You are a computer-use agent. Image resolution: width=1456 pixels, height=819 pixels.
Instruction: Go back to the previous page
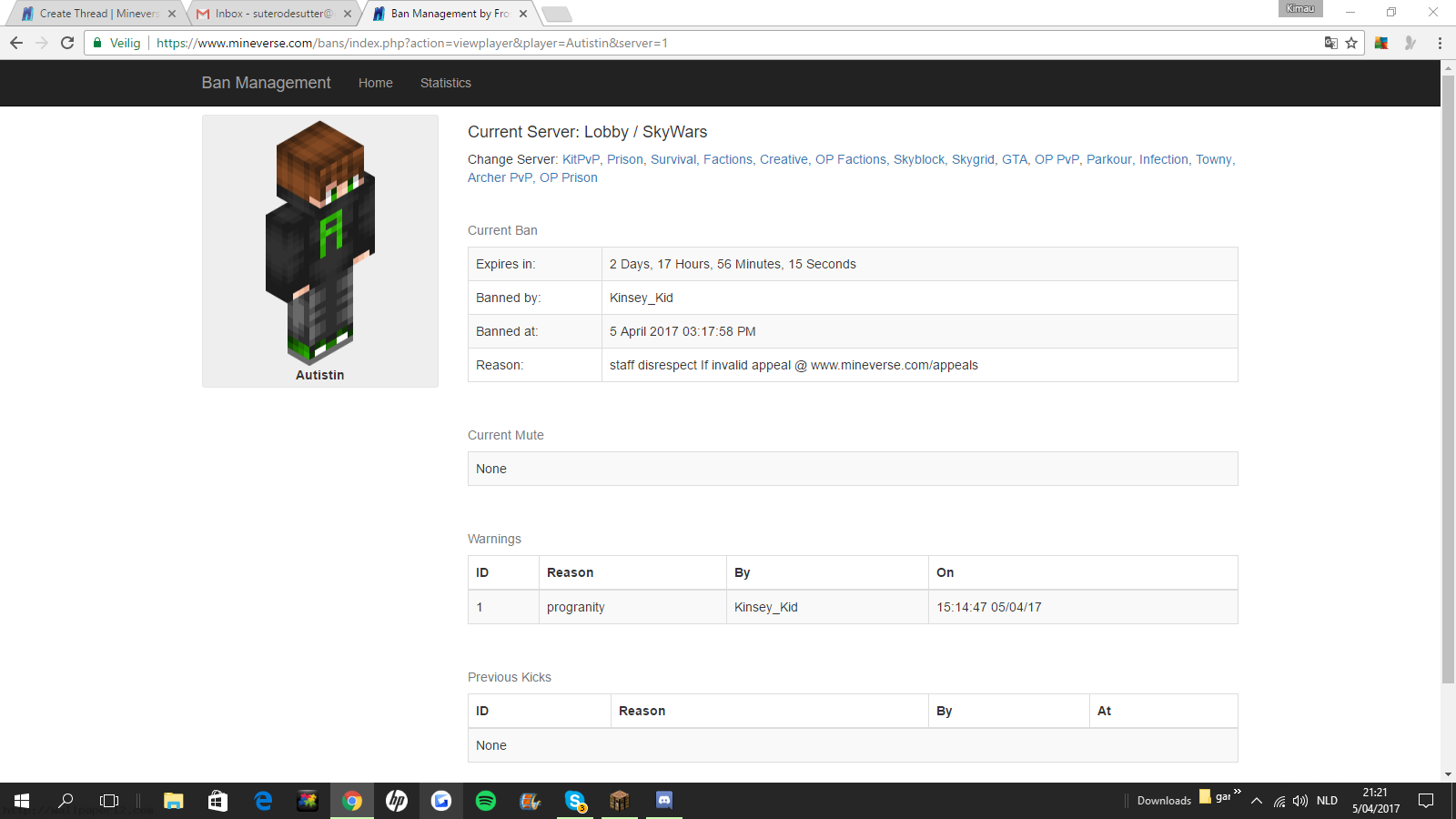pyautogui.click(x=16, y=43)
